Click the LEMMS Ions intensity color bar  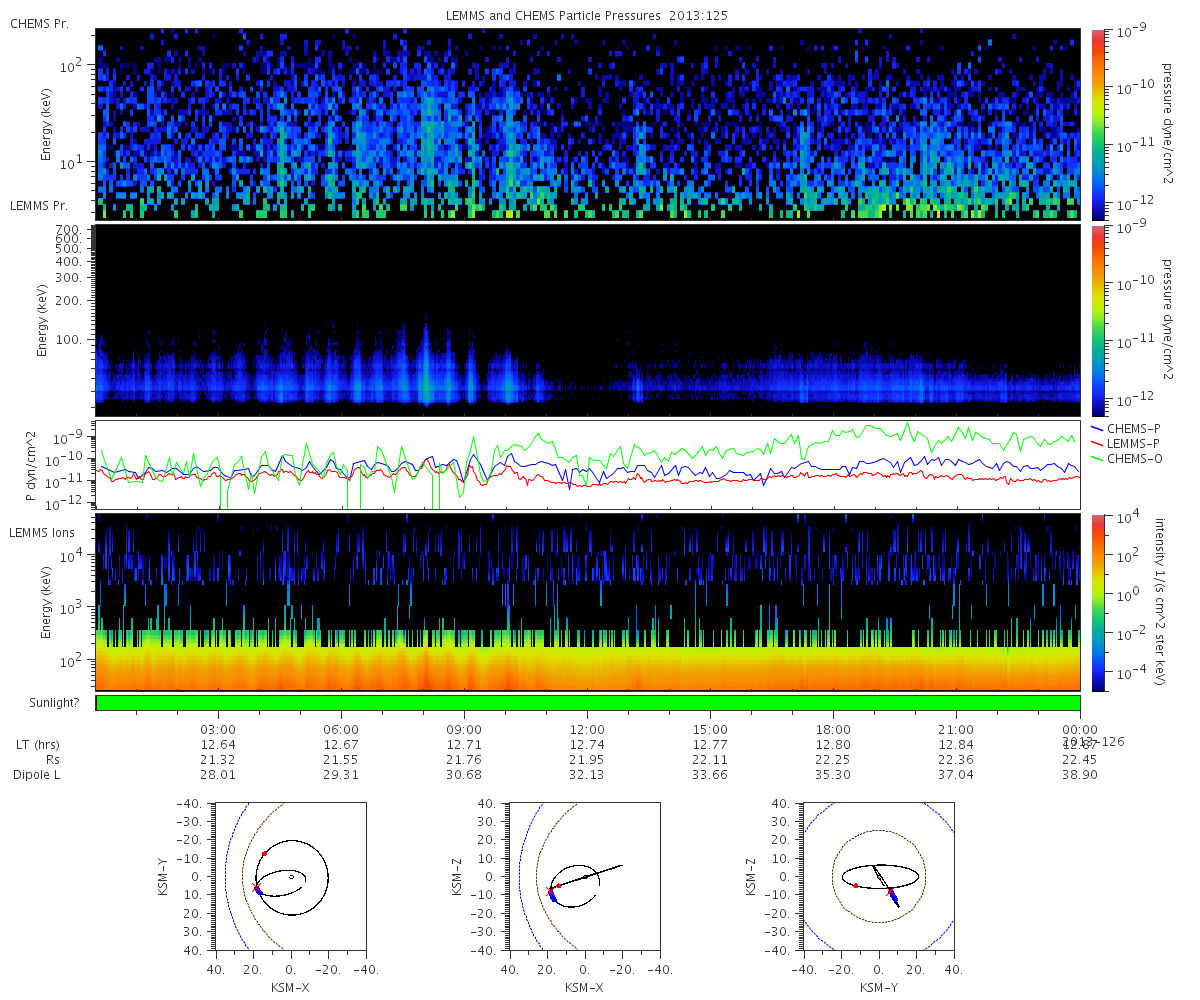coord(1098,603)
